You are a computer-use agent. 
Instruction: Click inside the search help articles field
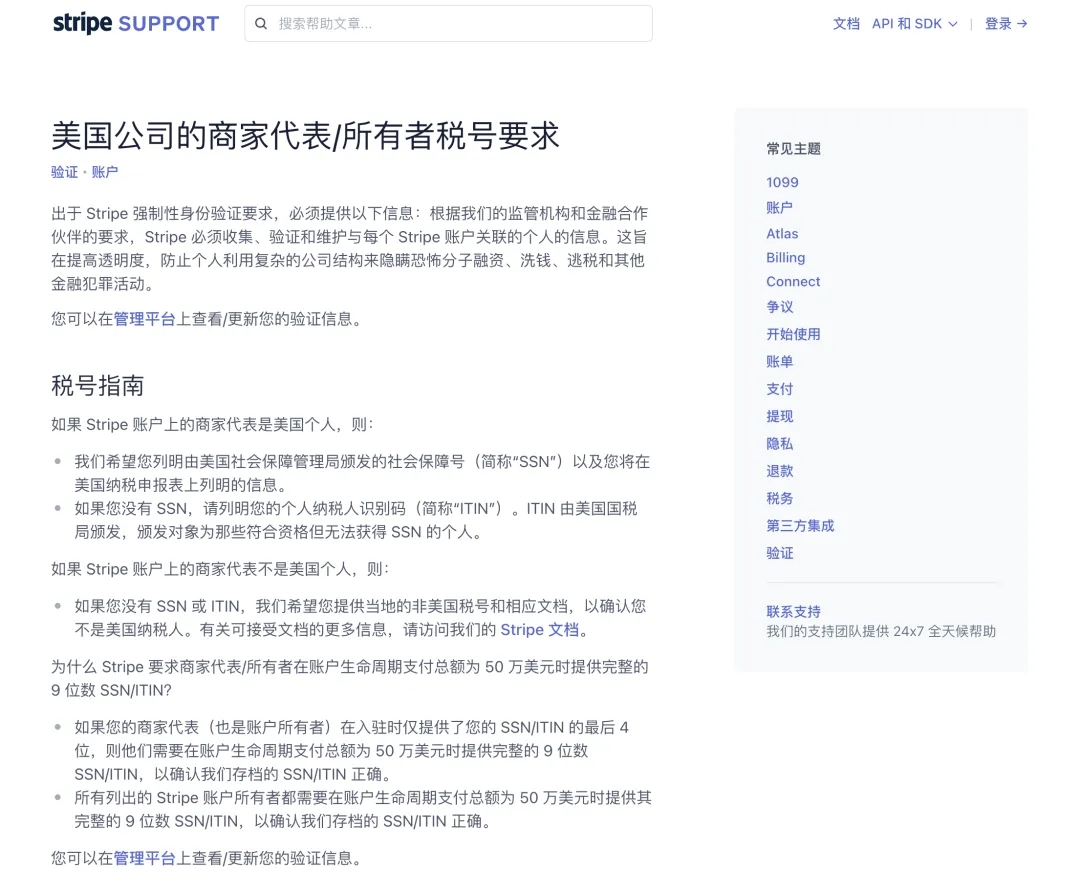click(x=450, y=22)
